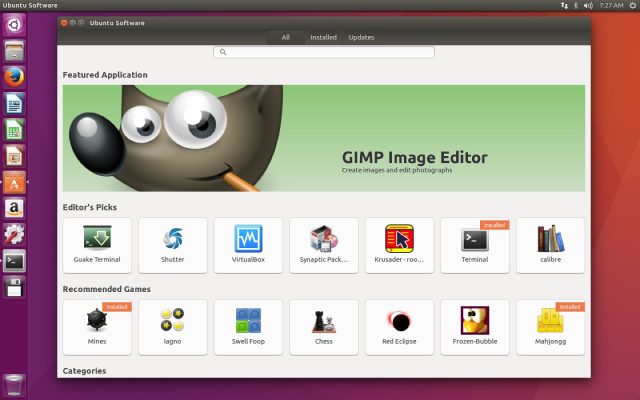Select the Shutter app icon
Viewport: 640px width, 400px height.
173,239
